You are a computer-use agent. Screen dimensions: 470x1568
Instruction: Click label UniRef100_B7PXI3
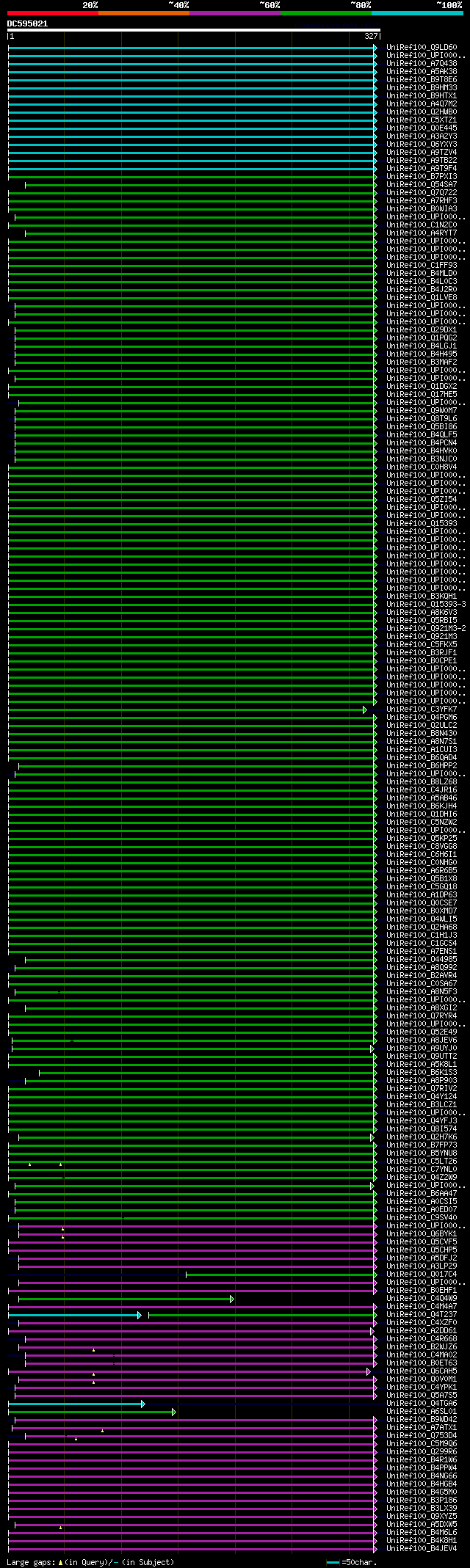422,177
